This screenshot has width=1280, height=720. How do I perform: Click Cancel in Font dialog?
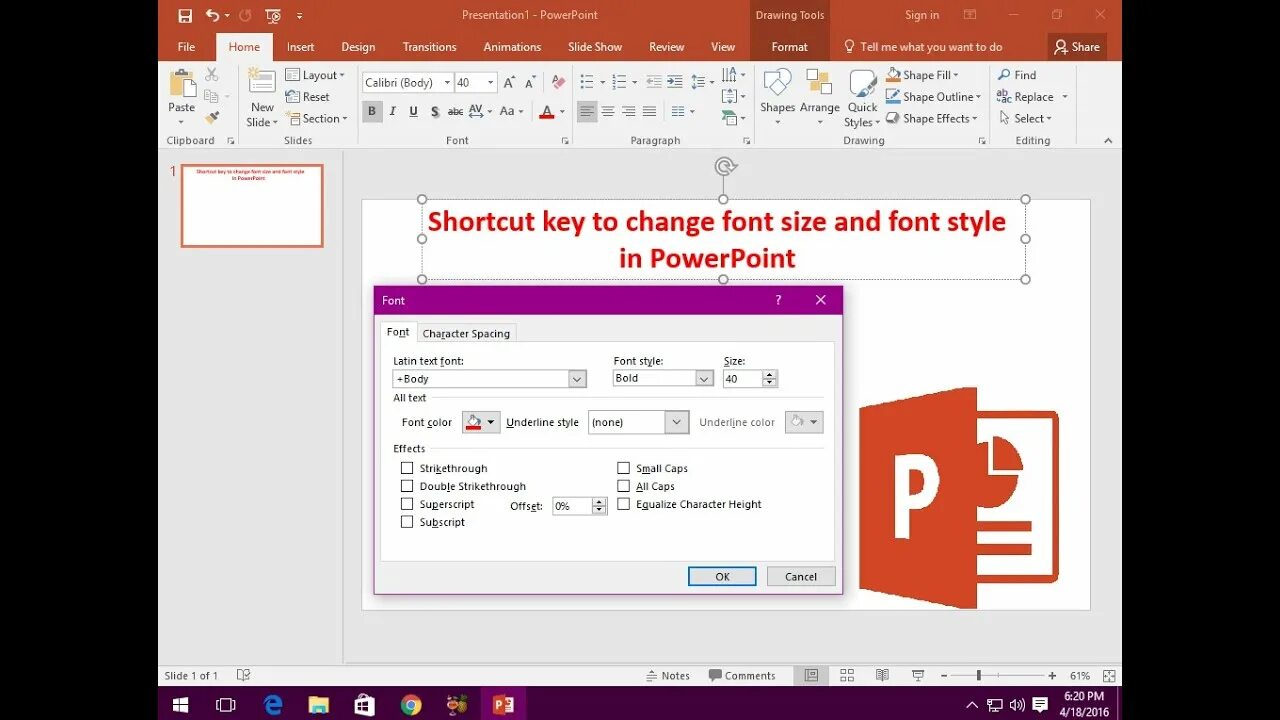coord(801,576)
